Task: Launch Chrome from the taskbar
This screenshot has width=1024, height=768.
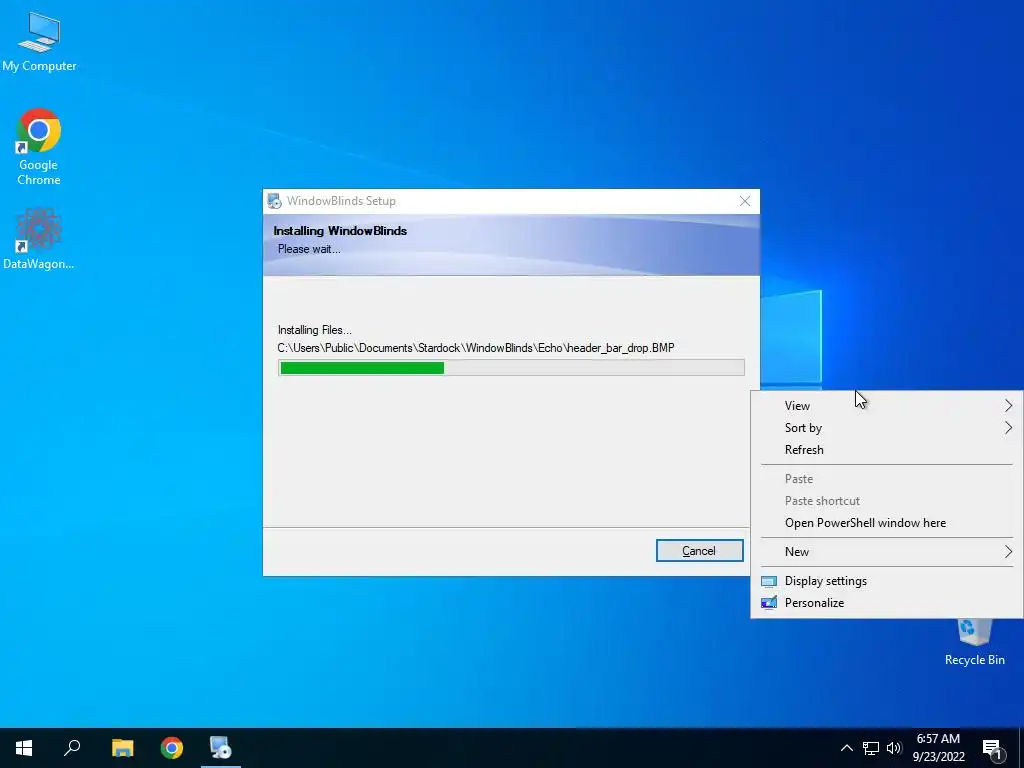Action: [172, 748]
